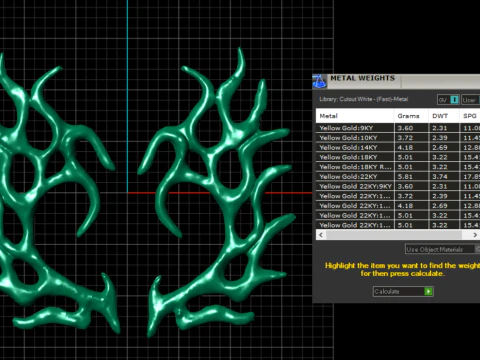480x360 pixels.
Task: Select the Yellow Gold:10KY row
Action: coord(398,138)
